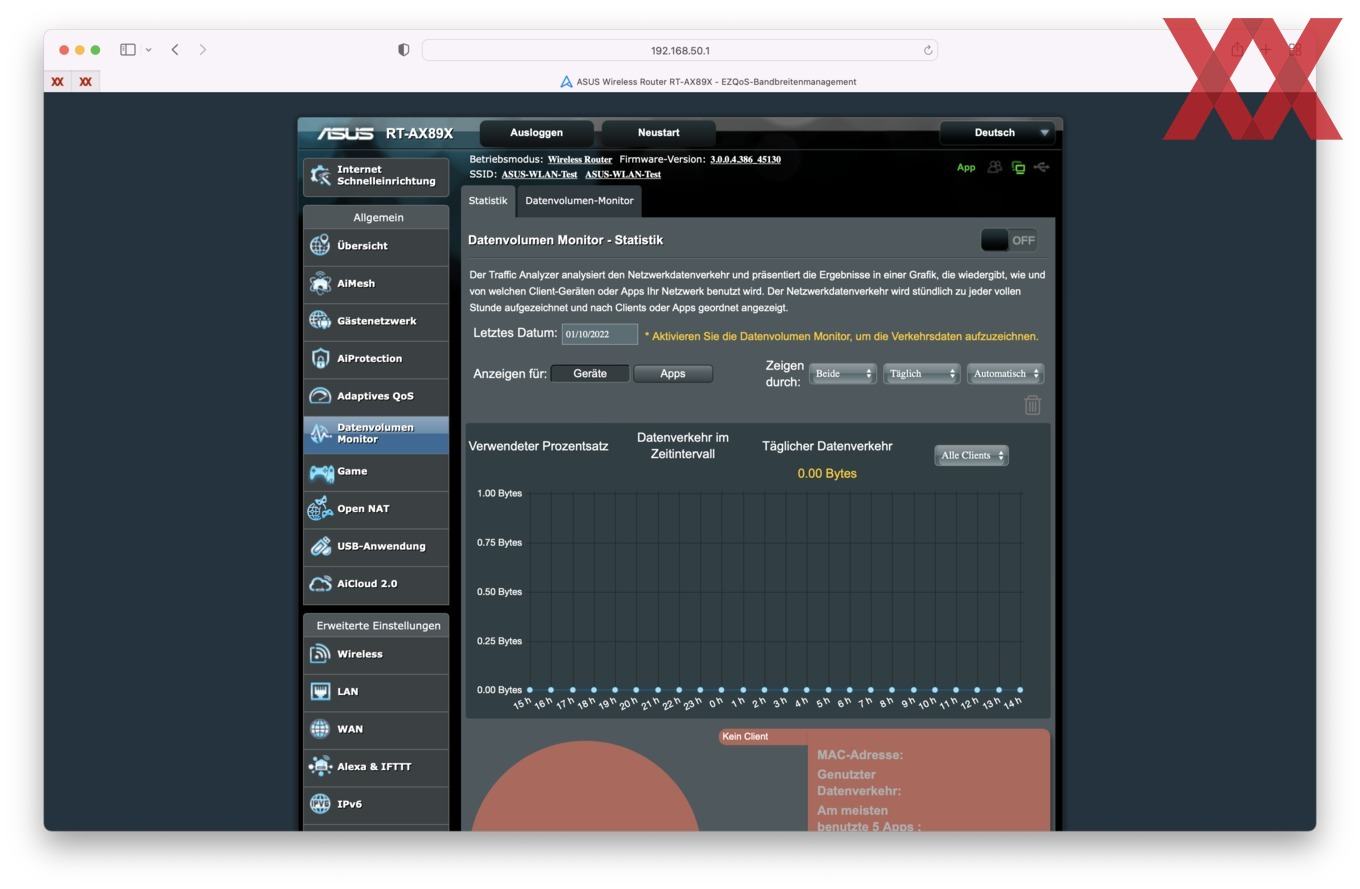This screenshot has width=1360, height=889.
Task: Click the 14 h data point on chart
Action: click(x=1020, y=689)
